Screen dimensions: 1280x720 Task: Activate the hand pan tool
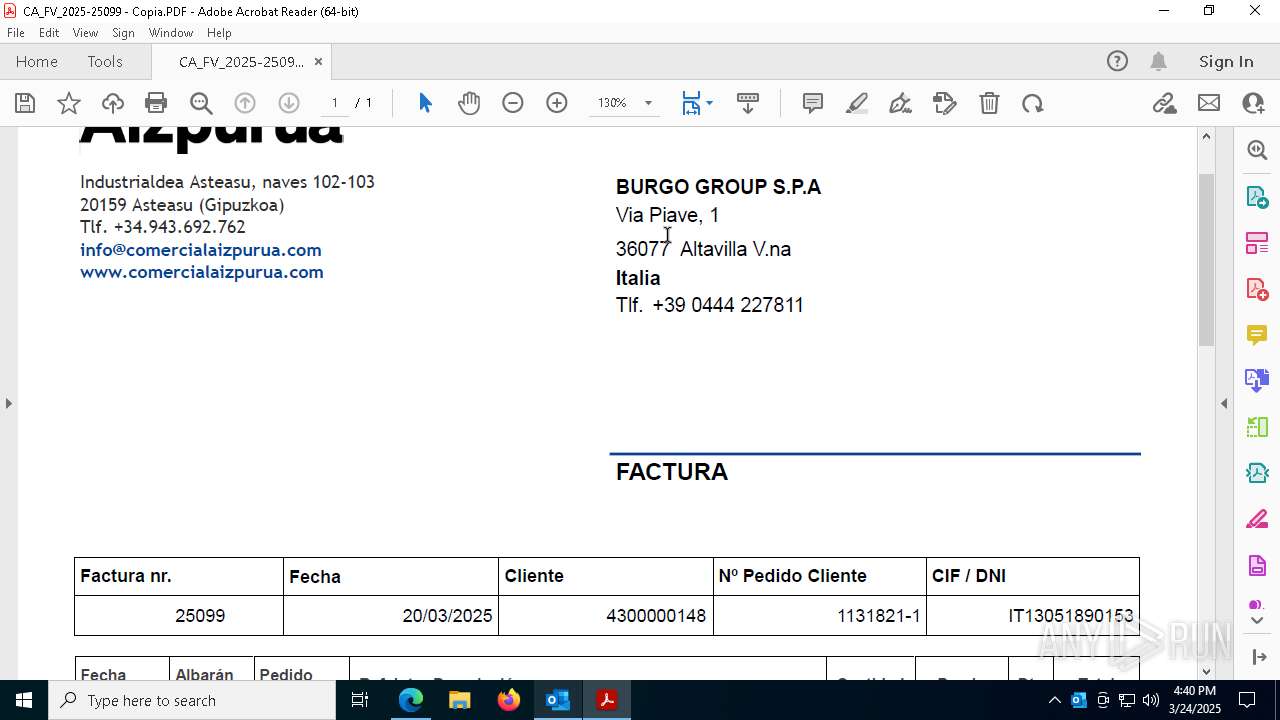pyautogui.click(x=469, y=103)
